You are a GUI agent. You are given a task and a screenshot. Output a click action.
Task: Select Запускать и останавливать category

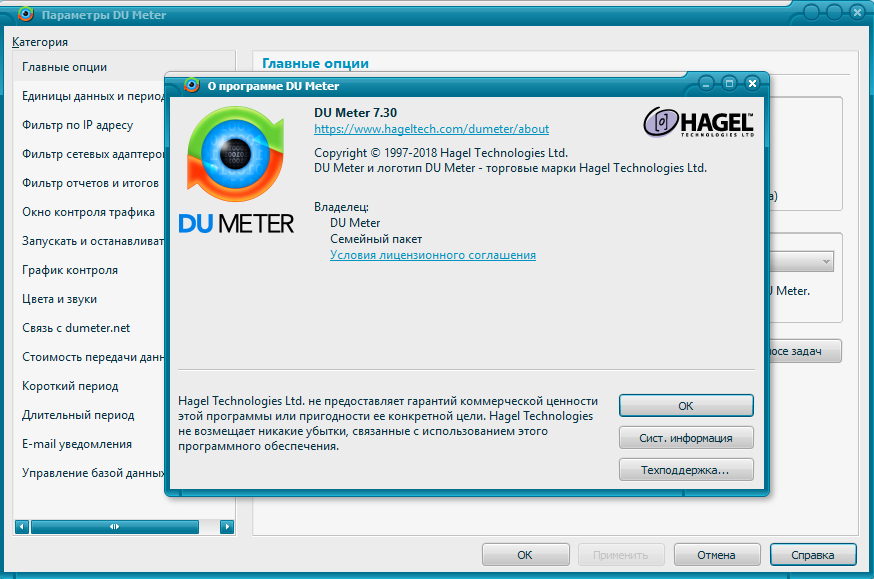(89, 241)
